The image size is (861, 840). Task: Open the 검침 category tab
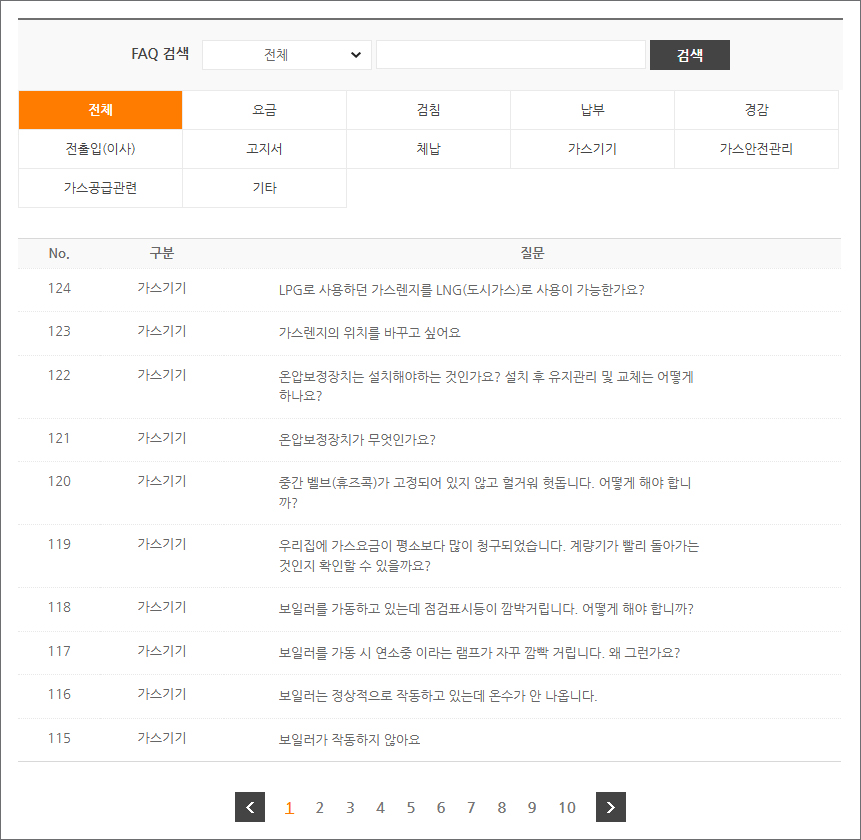coord(428,110)
